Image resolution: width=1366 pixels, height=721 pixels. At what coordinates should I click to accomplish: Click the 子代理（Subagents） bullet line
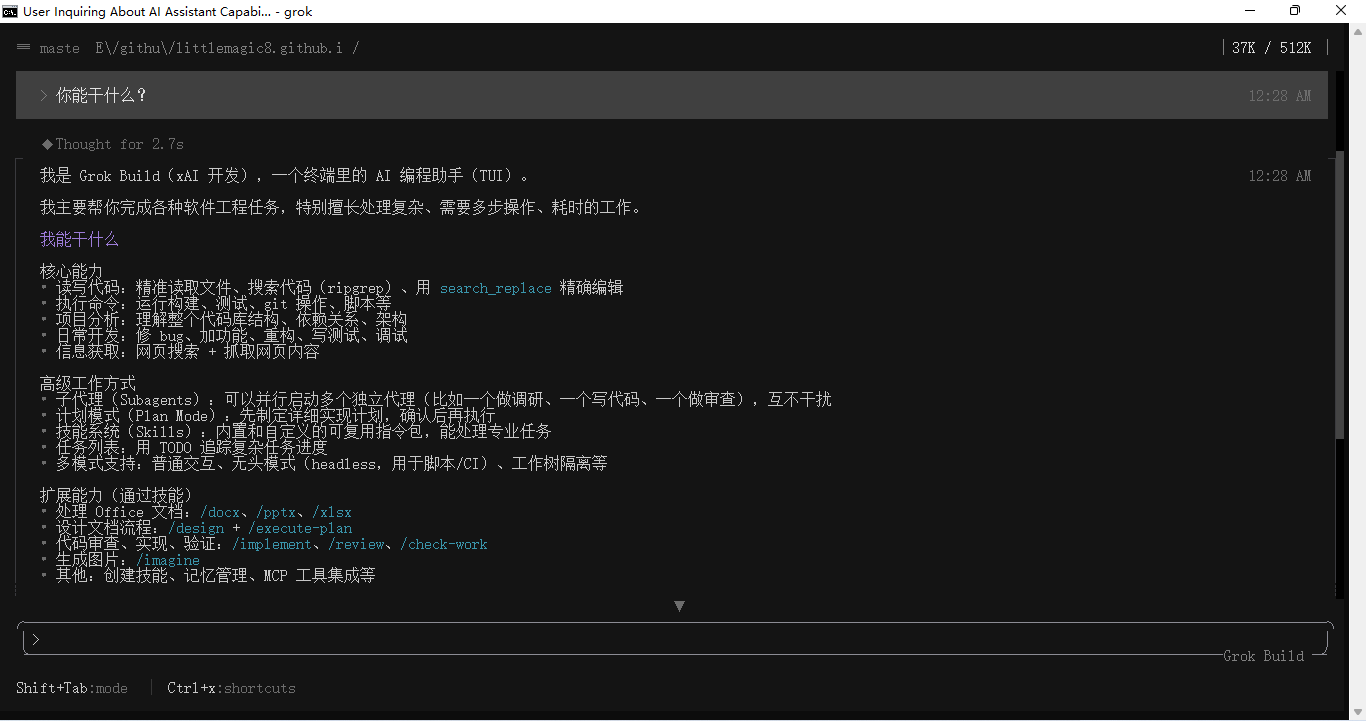(x=436, y=399)
